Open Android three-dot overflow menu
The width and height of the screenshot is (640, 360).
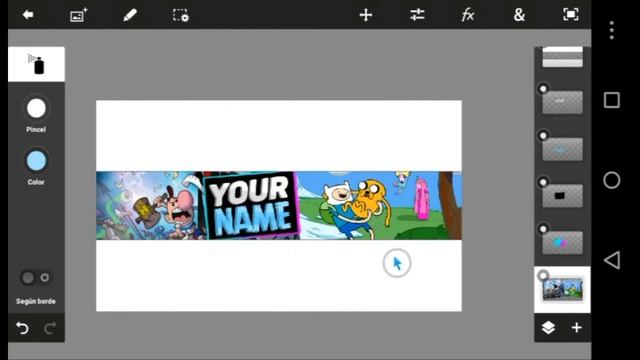coord(611,31)
